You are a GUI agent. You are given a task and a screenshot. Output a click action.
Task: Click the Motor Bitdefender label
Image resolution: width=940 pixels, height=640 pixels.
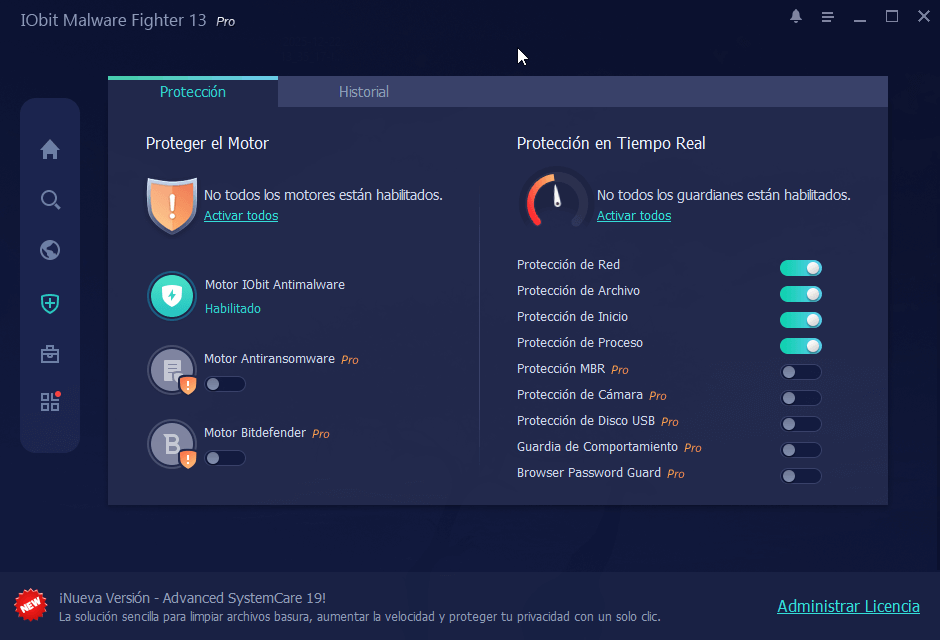[255, 433]
